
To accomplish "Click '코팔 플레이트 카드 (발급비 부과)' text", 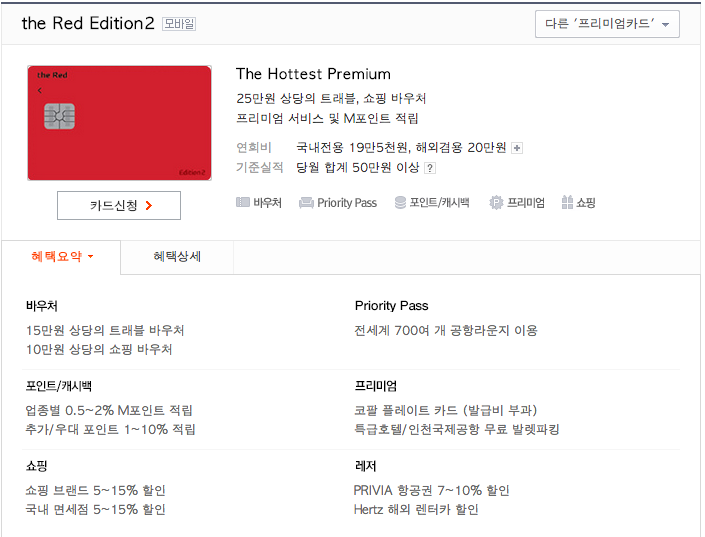I will click(446, 410).
